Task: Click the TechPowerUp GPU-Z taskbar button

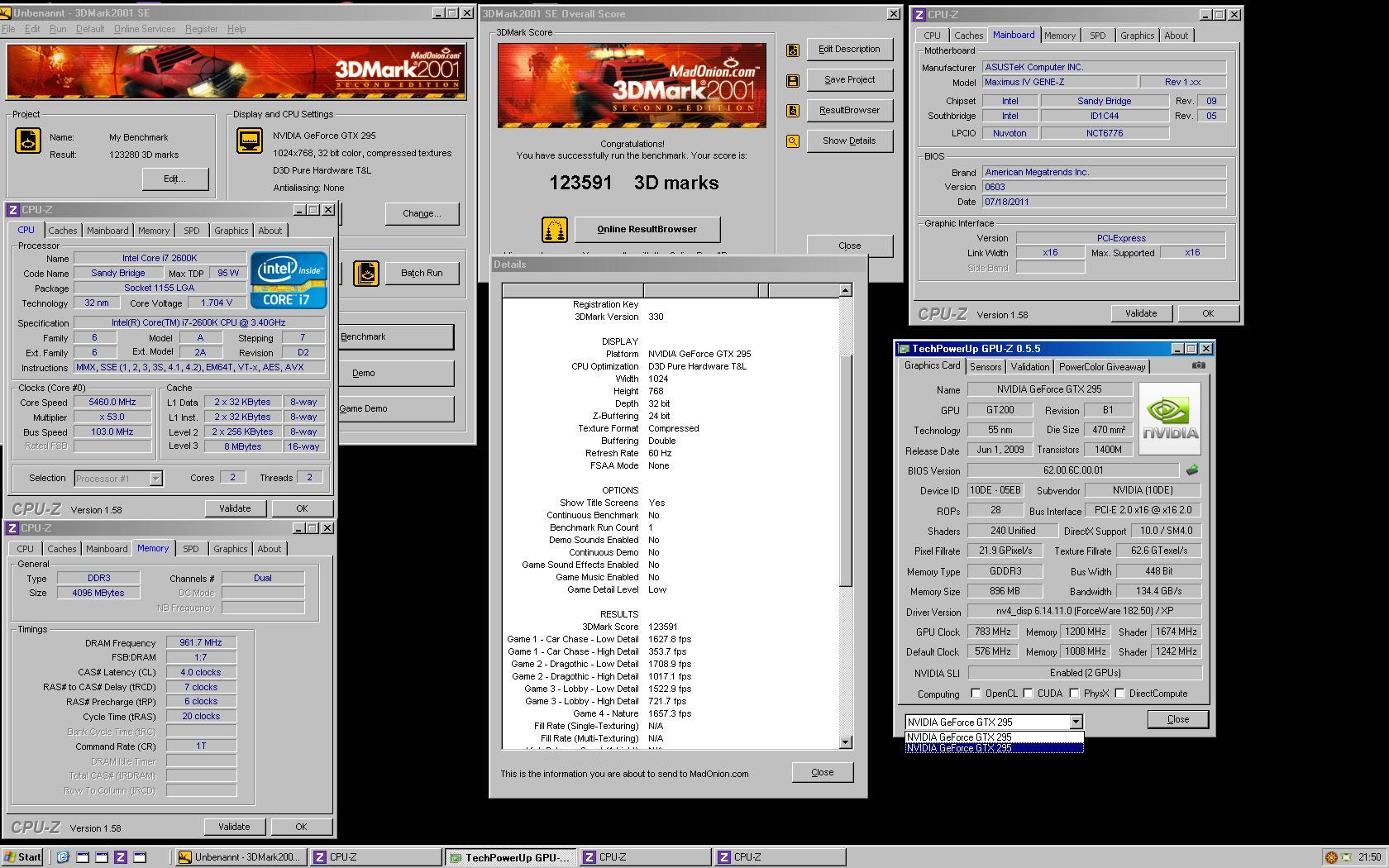Action: (510, 857)
